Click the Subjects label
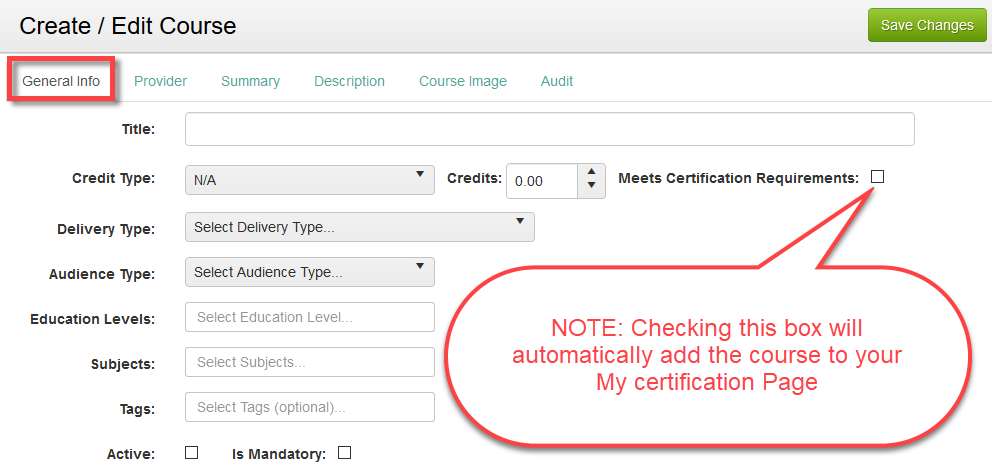The image size is (992, 470). (x=123, y=365)
